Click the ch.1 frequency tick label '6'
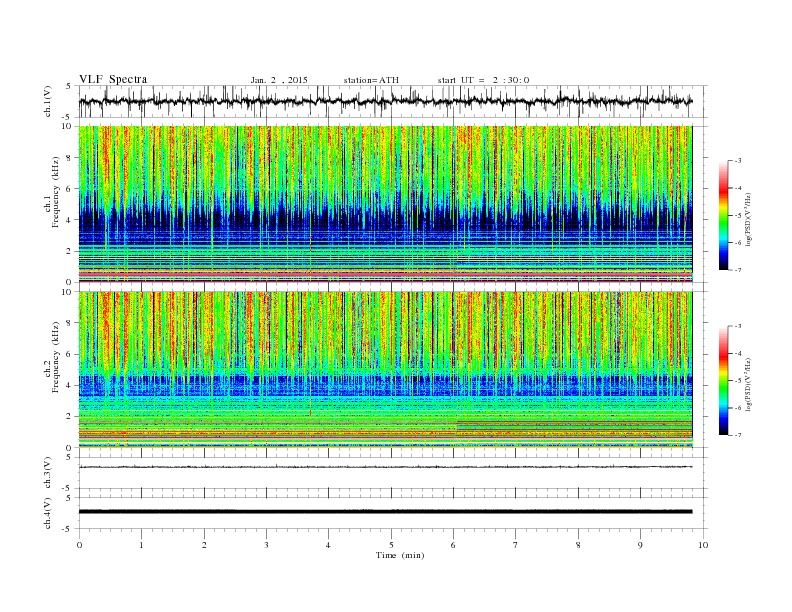Image resolution: width=792 pixels, height=612 pixels. tap(70, 189)
